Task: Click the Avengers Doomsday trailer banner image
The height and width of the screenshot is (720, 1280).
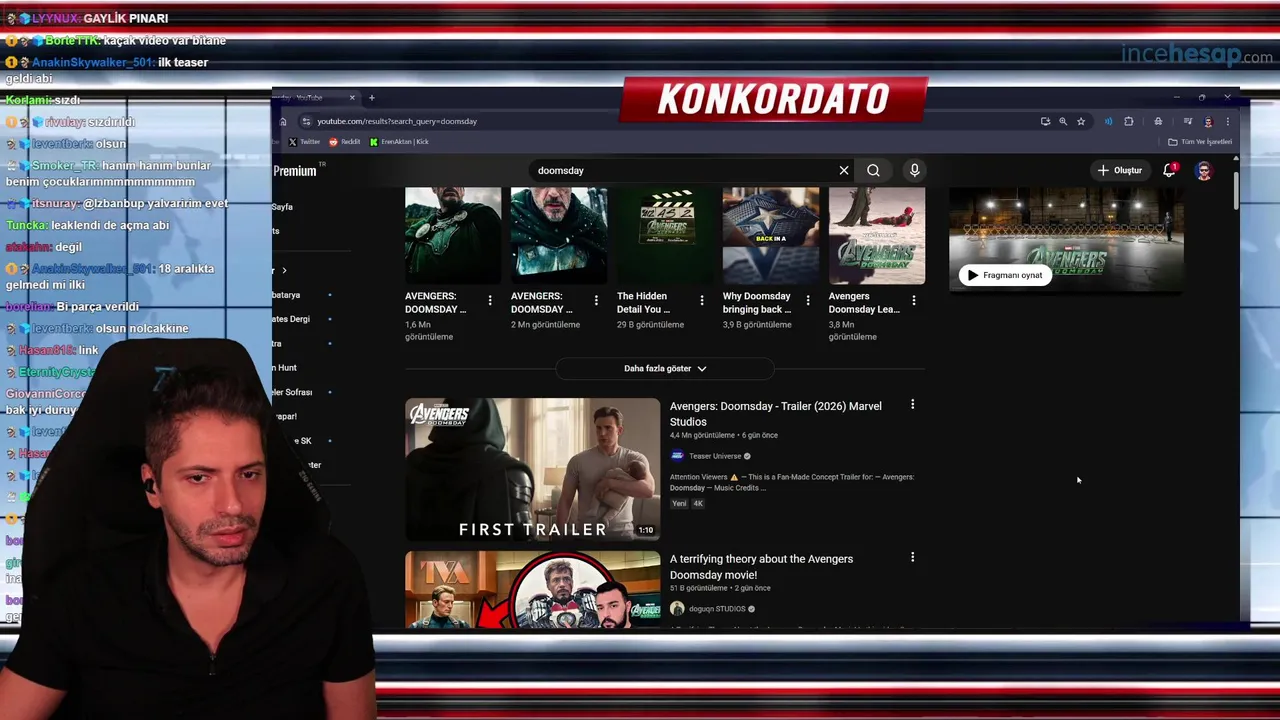Action: tap(1066, 240)
